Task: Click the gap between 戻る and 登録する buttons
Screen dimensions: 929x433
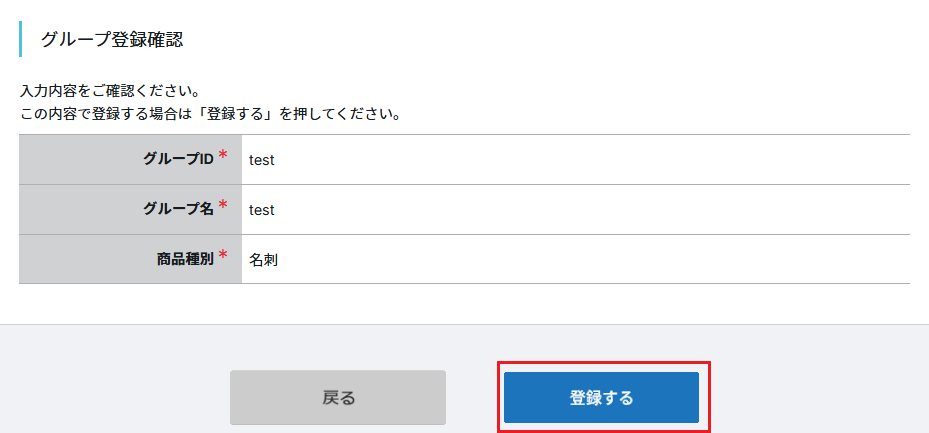Action: click(472, 397)
